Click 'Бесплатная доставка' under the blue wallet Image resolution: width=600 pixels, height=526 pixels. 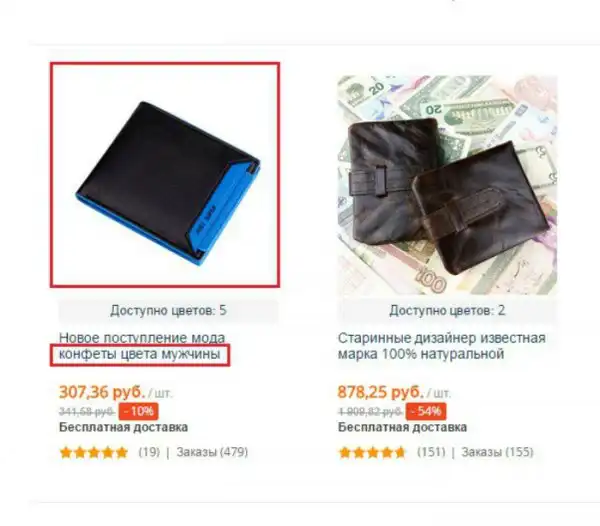(x=123, y=427)
